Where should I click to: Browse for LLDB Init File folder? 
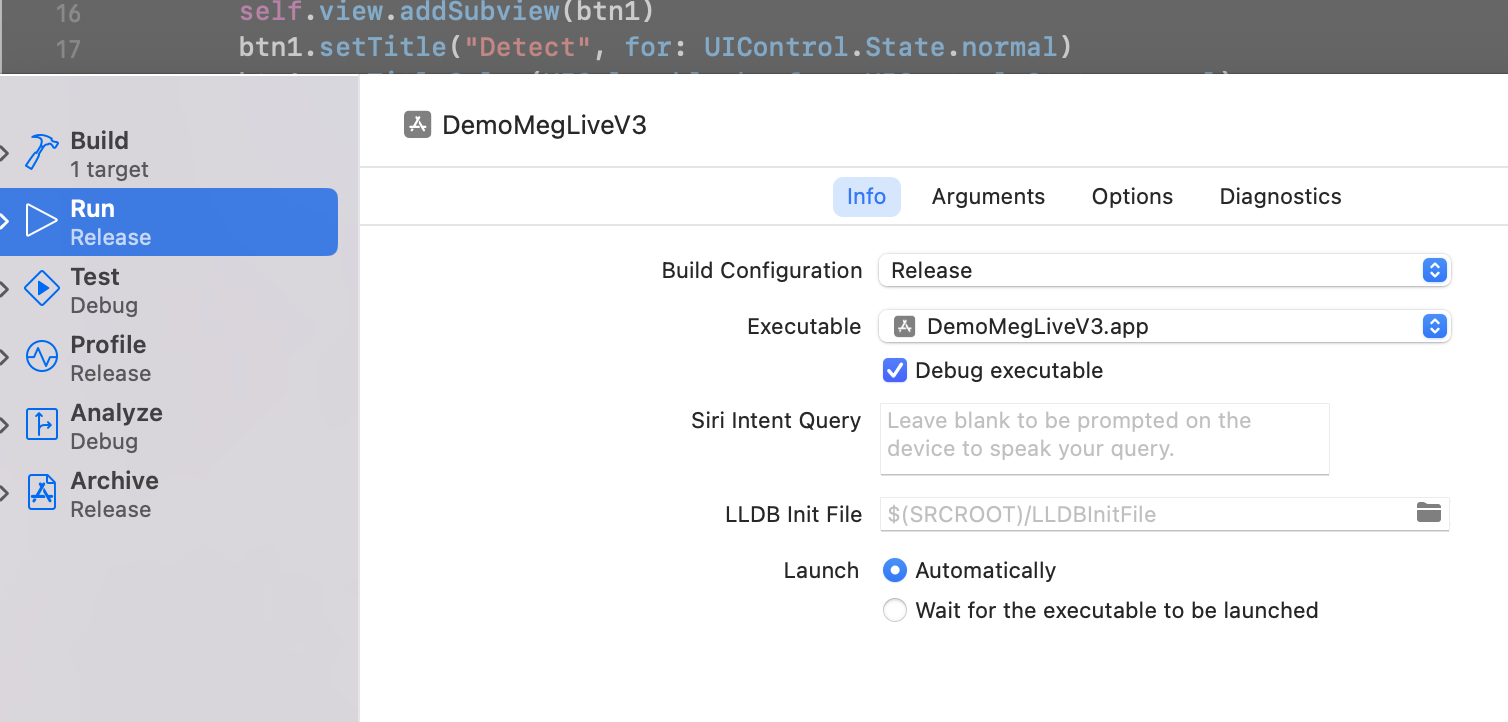tap(1429, 513)
